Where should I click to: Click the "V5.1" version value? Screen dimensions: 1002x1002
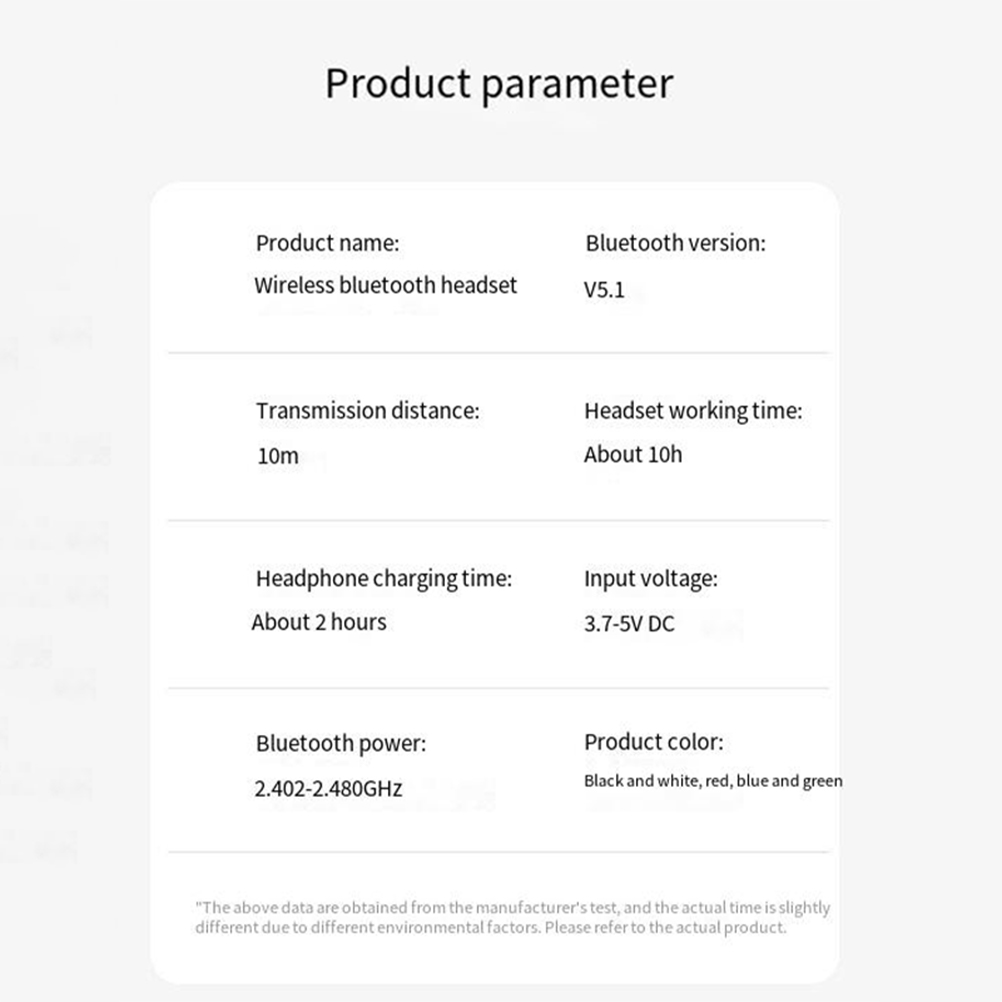(x=604, y=290)
